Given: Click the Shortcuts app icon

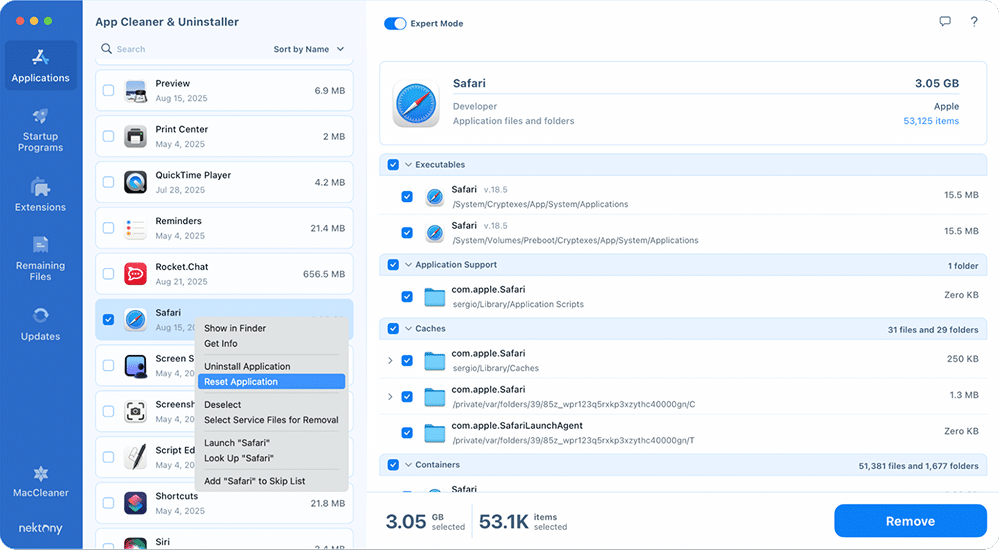Looking at the screenshot, I should [x=136, y=503].
